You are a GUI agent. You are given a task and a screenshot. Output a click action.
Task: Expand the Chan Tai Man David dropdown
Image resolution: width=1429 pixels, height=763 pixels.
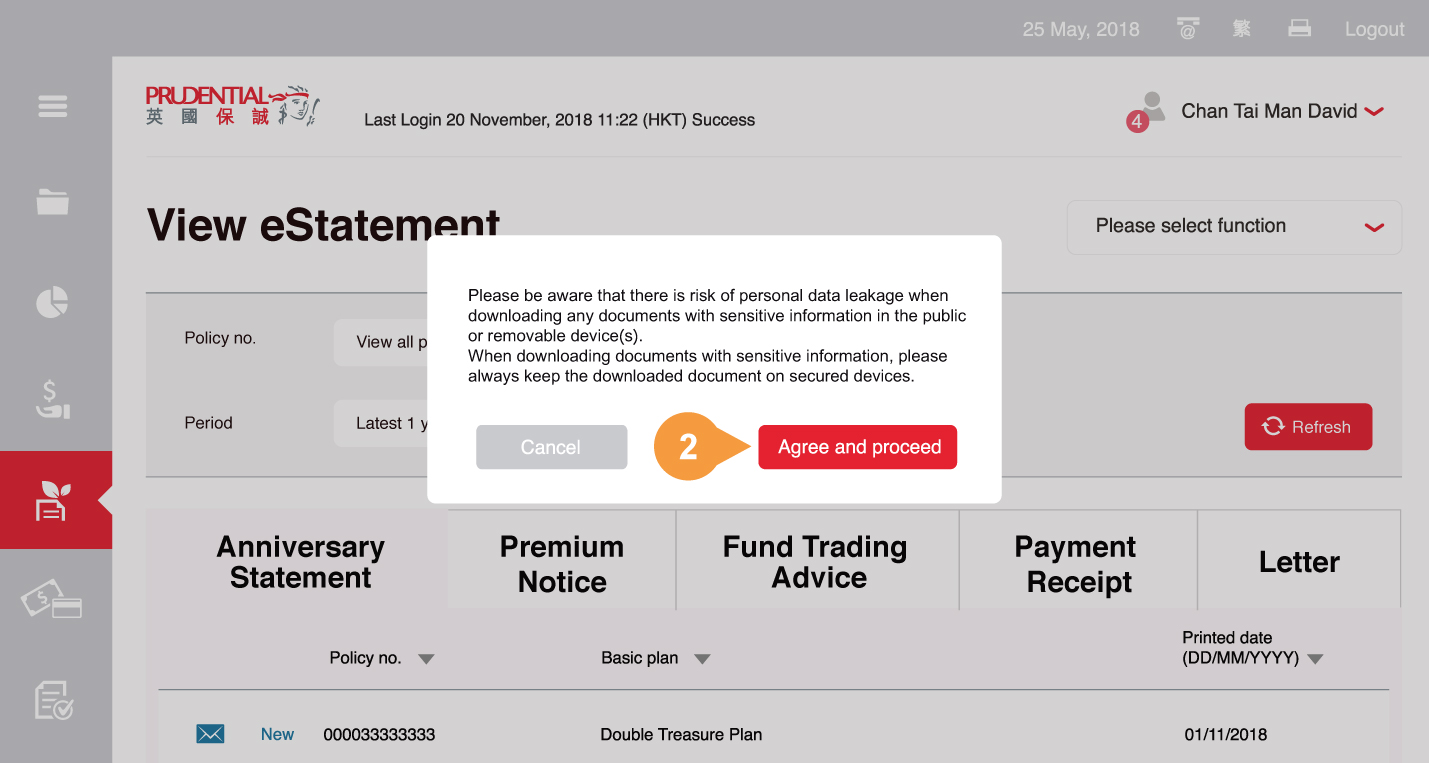point(1374,112)
